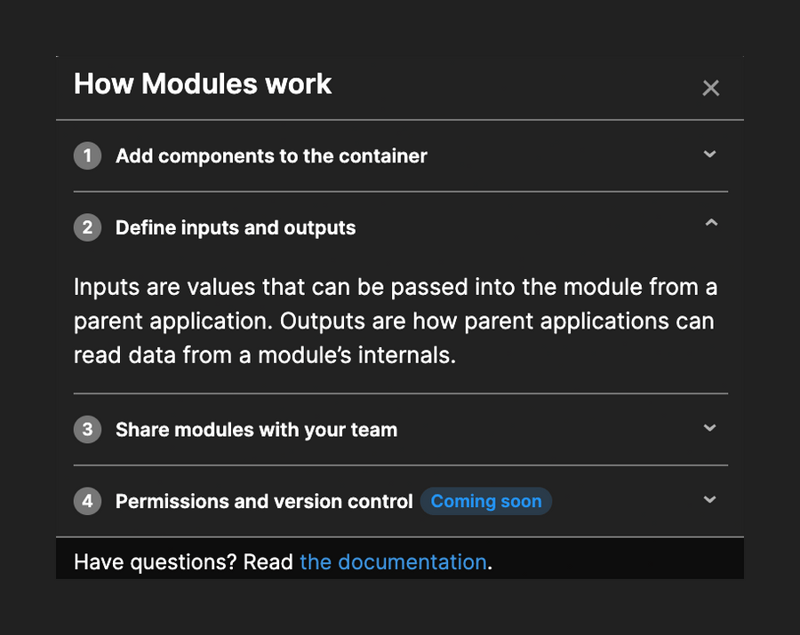Click the step 2 numbered circle icon

tap(87, 227)
